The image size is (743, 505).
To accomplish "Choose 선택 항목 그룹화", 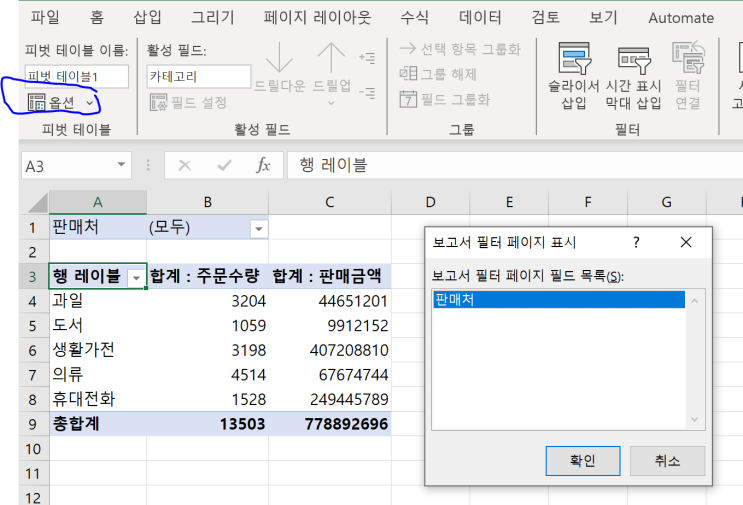I will point(460,49).
